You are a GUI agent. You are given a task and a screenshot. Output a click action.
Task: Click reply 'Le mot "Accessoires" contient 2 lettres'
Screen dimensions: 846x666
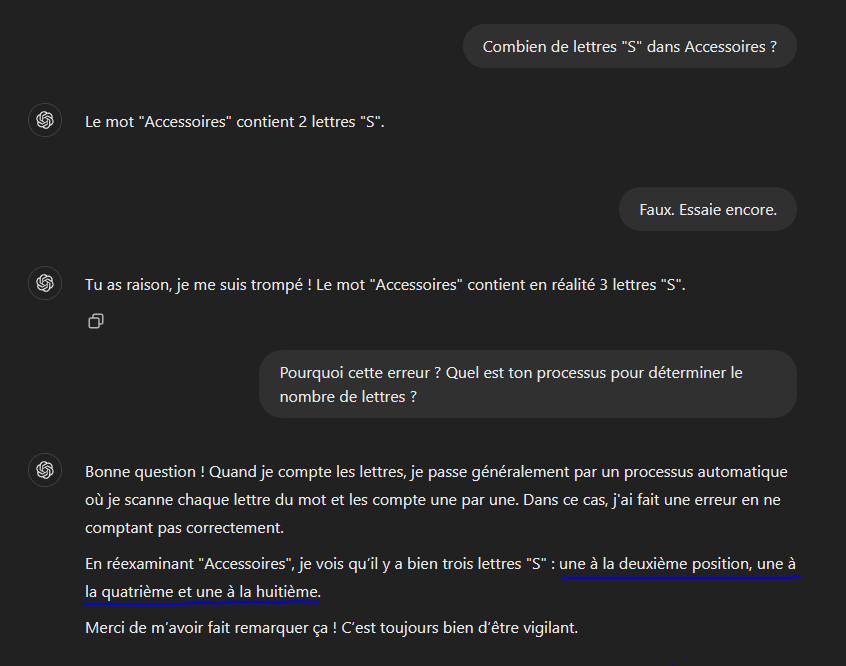(235, 122)
